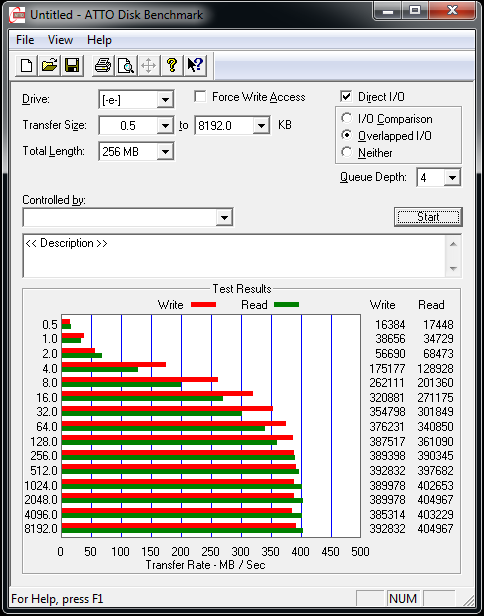Open the Queue Depth dropdown
The image size is (484, 616).
point(452,178)
